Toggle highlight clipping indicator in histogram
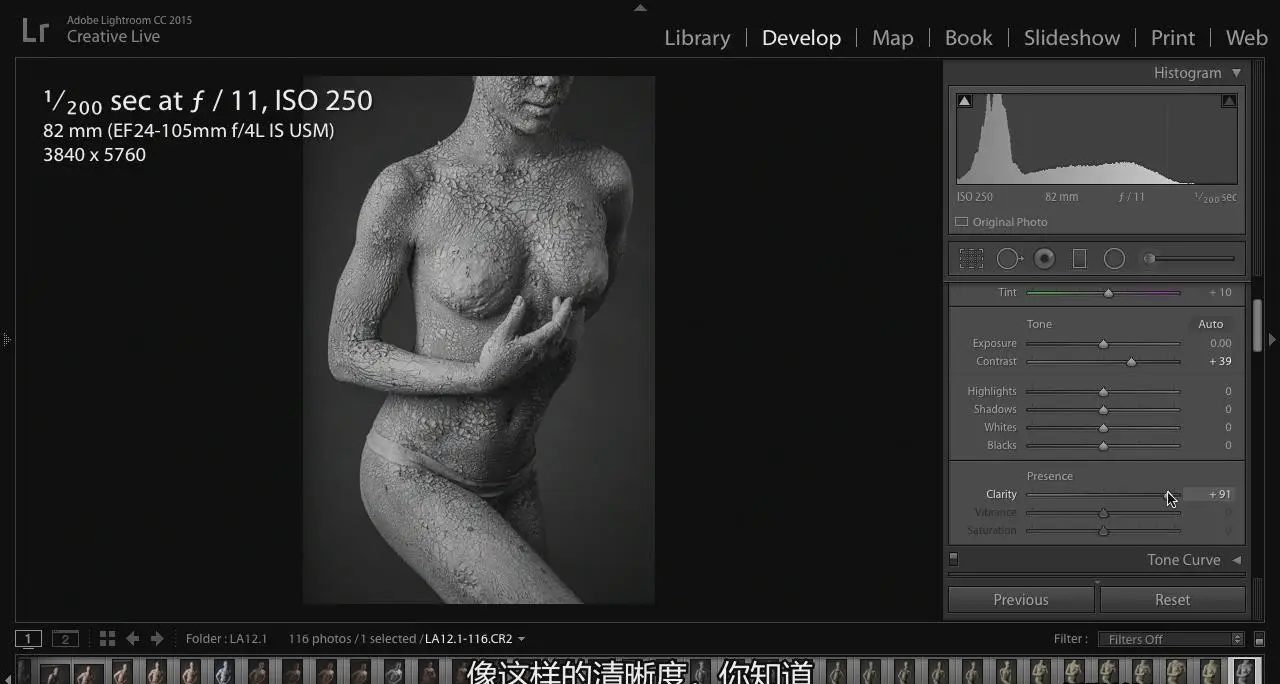The image size is (1280, 684). [x=1229, y=101]
